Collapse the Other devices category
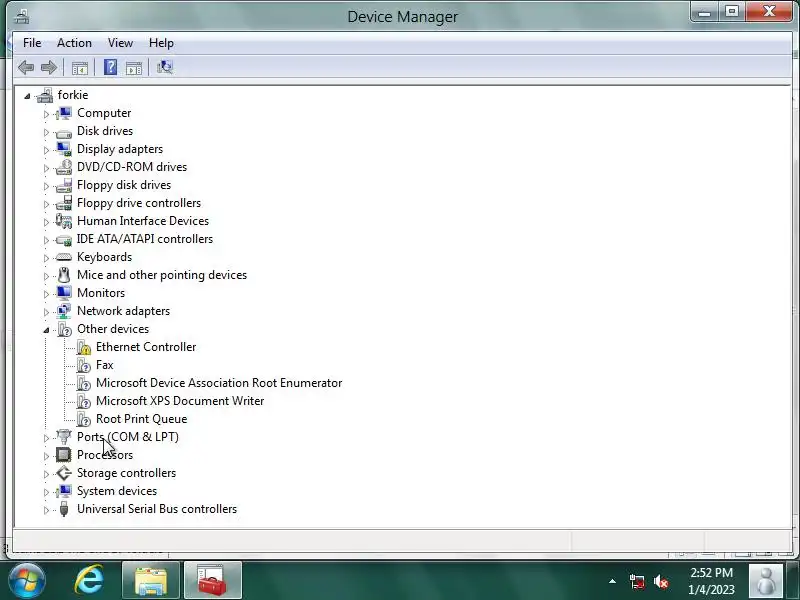Viewport: 800px width, 600px height. (x=46, y=330)
